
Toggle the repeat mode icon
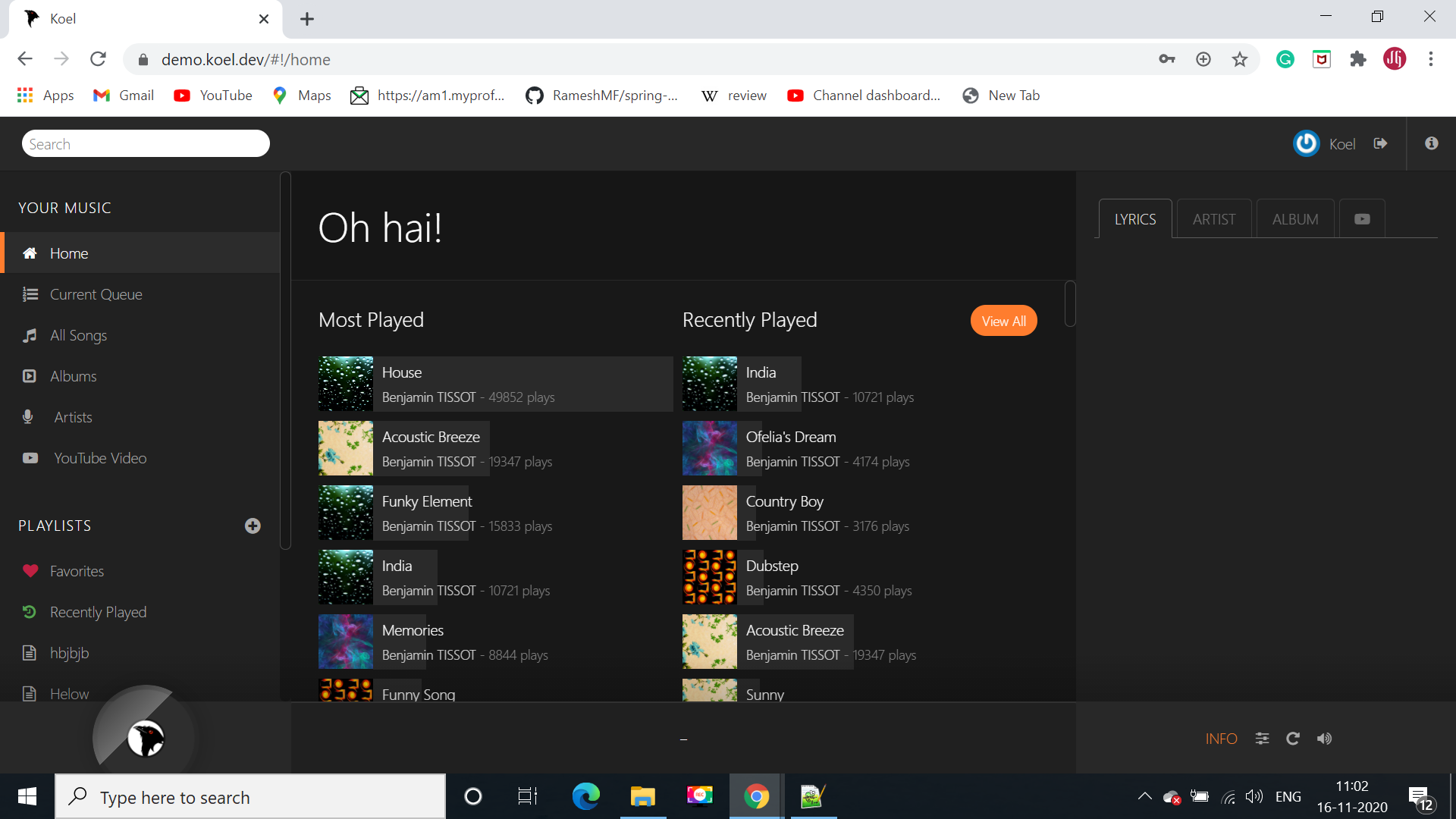[1293, 739]
